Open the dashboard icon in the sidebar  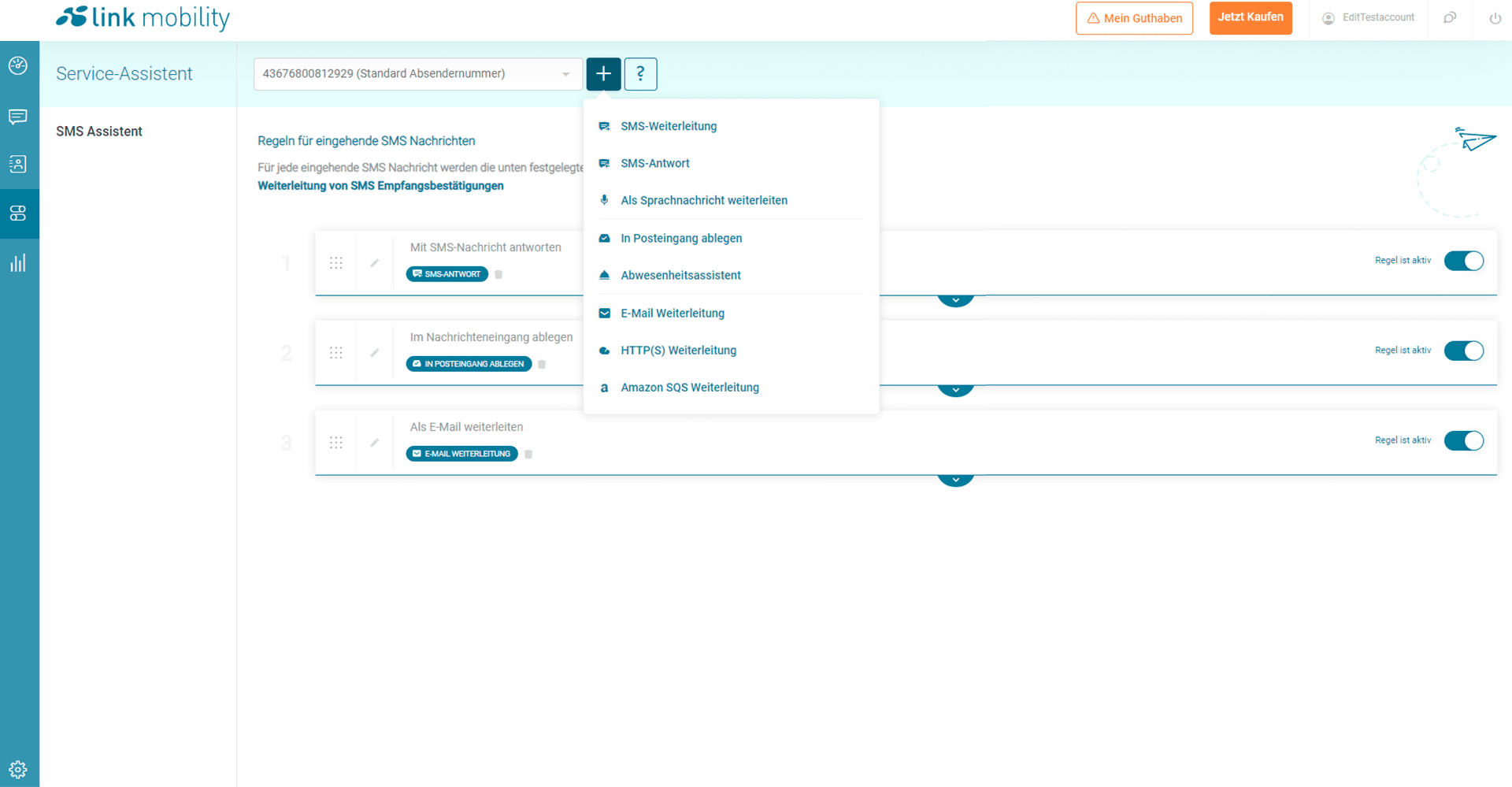click(18, 65)
